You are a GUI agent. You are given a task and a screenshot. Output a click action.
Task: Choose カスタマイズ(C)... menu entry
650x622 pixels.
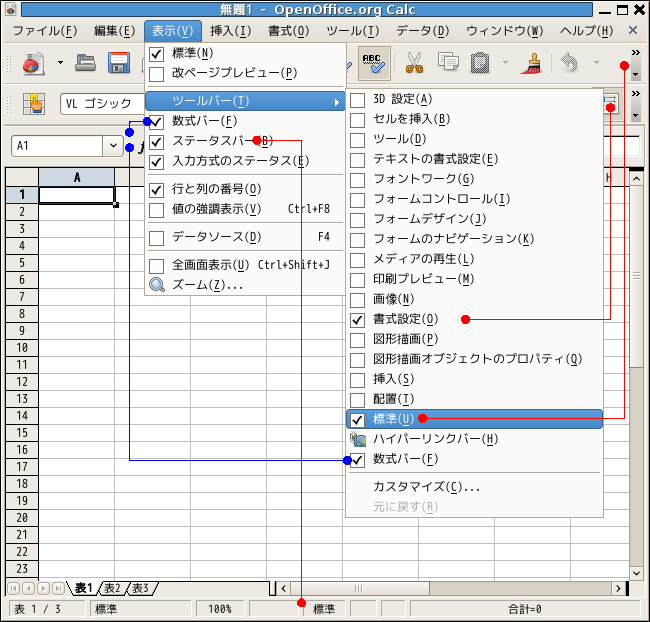coord(474,487)
